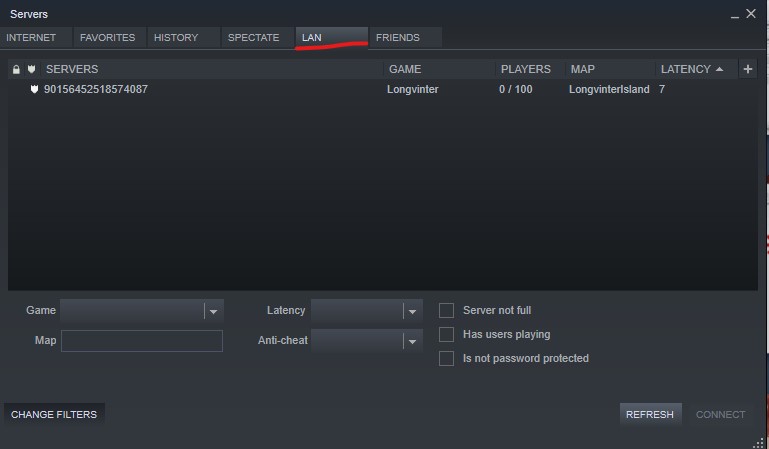Open the Anti-cheat dropdown menu
769x449 pixels.
coord(412,341)
